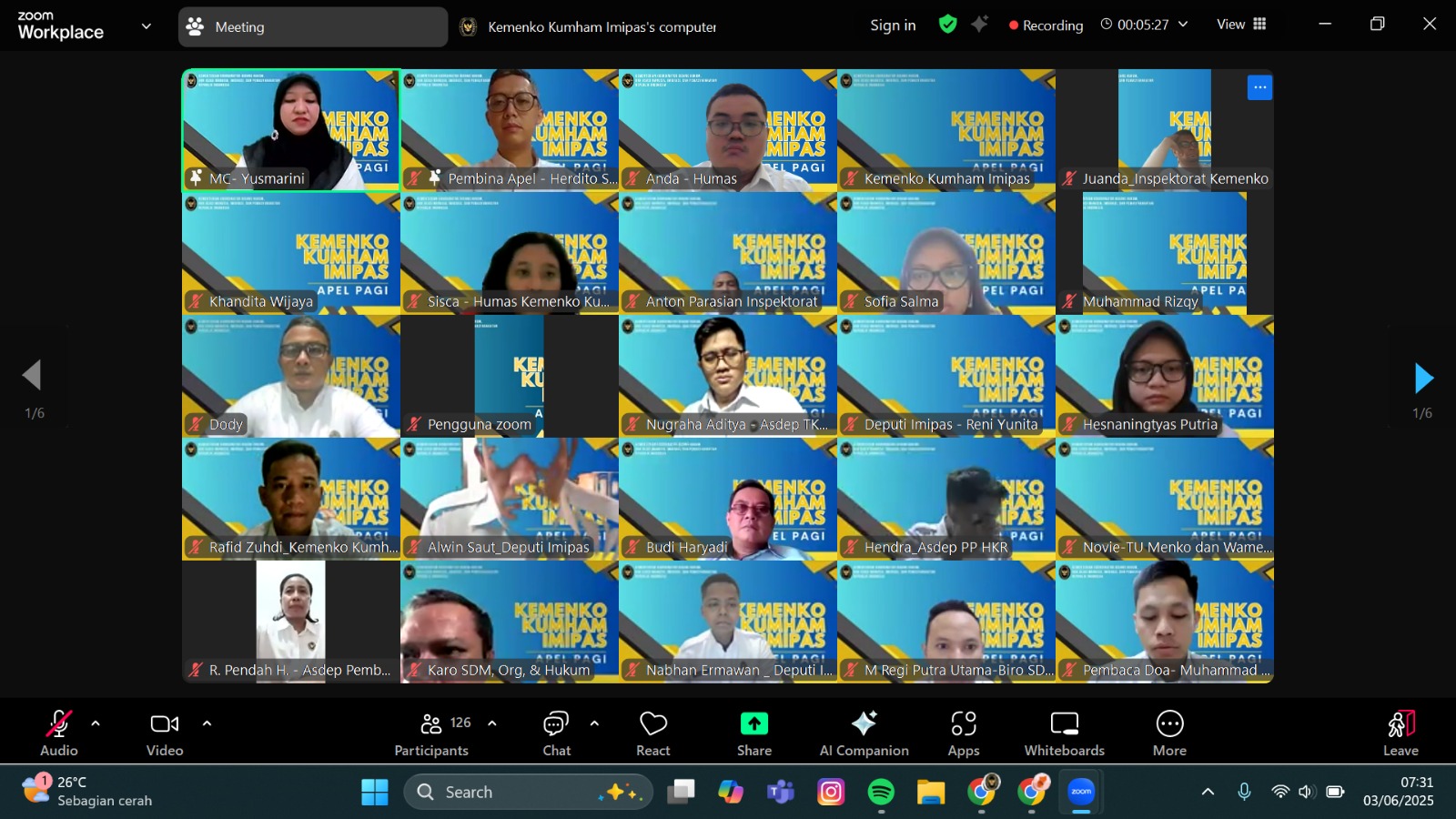Open the More options menu
Image resolution: width=1456 pixels, height=819 pixels.
click(1169, 733)
